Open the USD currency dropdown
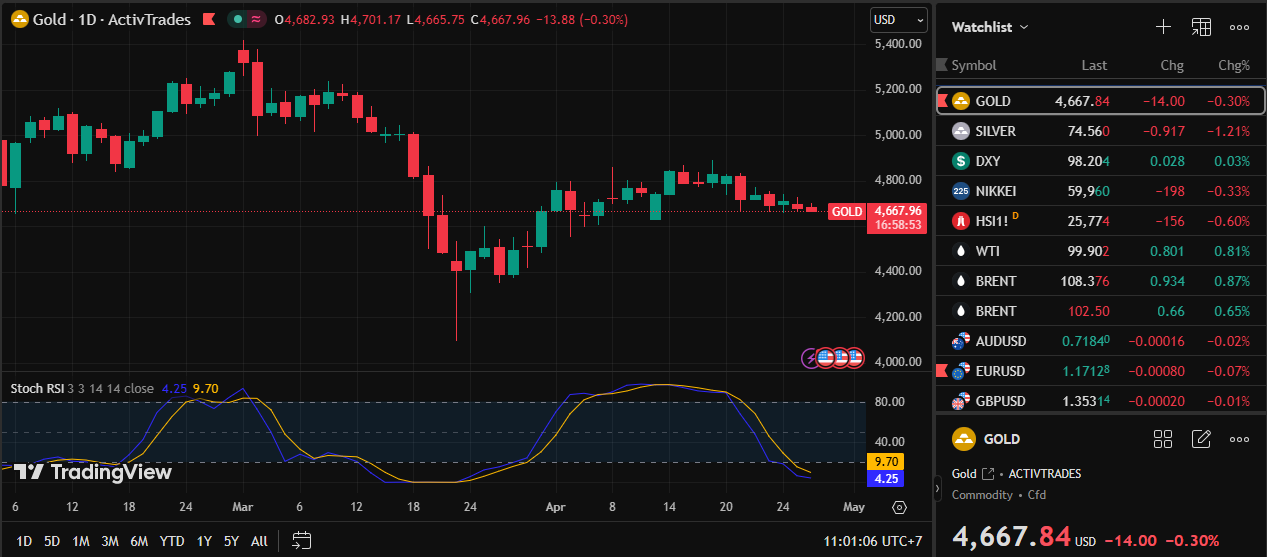 tap(899, 19)
